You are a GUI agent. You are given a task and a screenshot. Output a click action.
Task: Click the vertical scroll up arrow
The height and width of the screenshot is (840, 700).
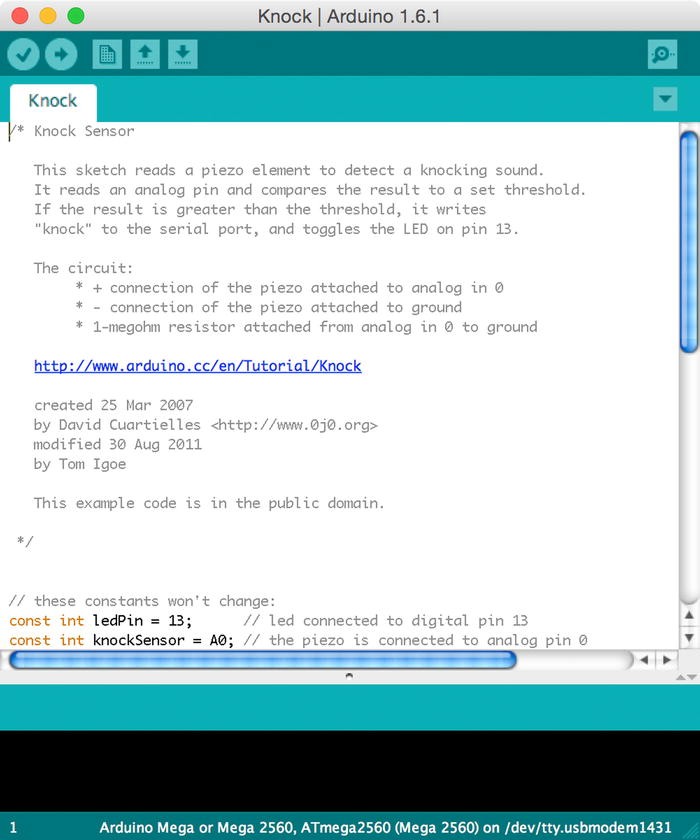coord(689,616)
